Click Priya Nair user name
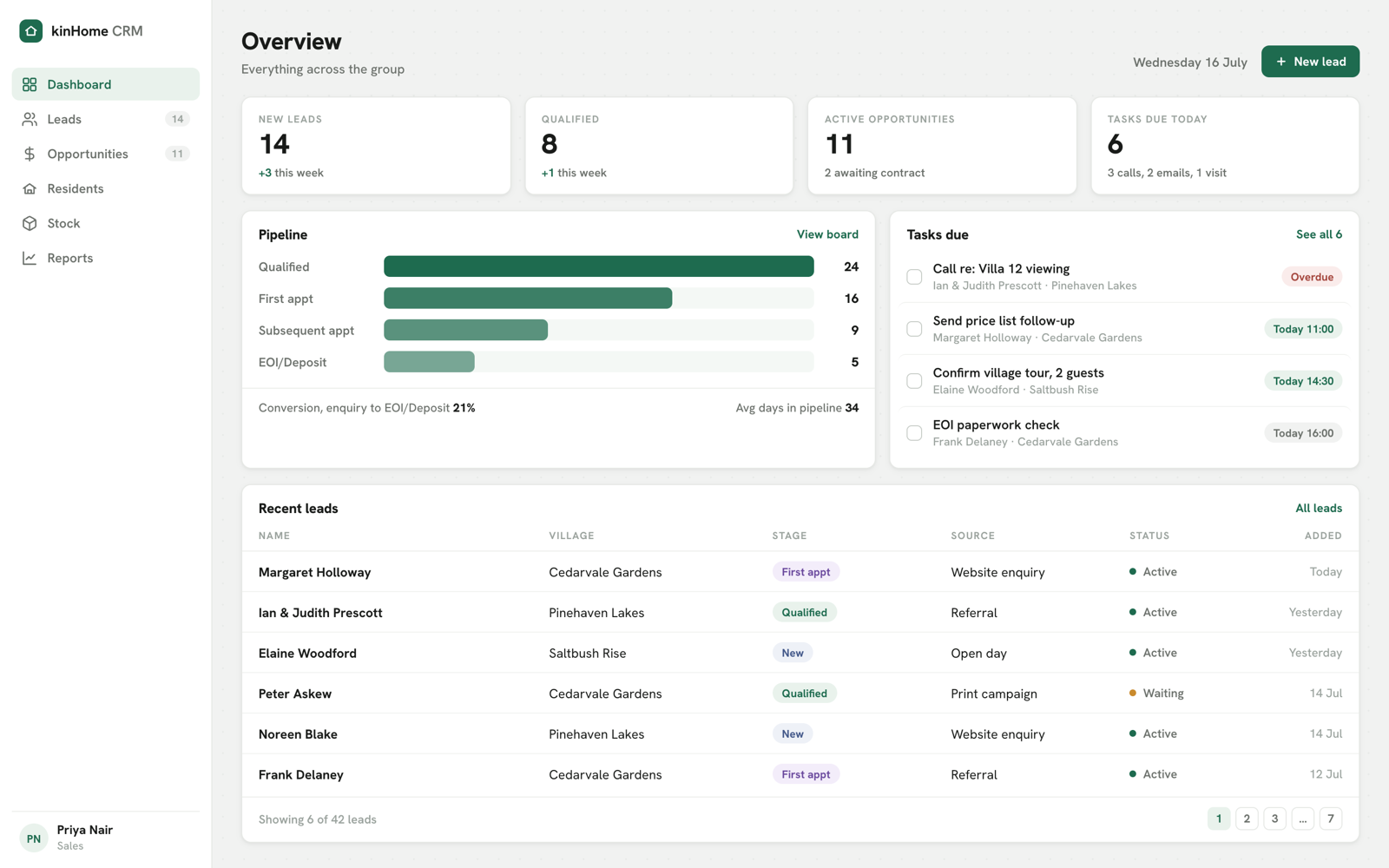This screenshot has height=868, width=1389. click(x=85, y=830)
